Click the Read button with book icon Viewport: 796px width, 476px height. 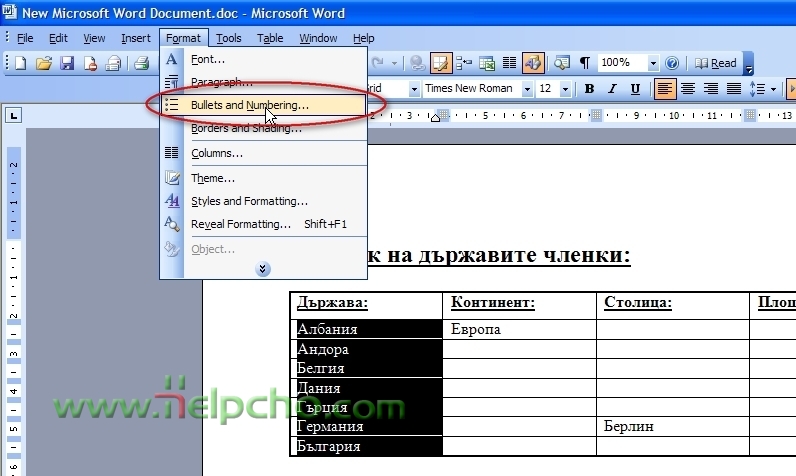[715, 63]
